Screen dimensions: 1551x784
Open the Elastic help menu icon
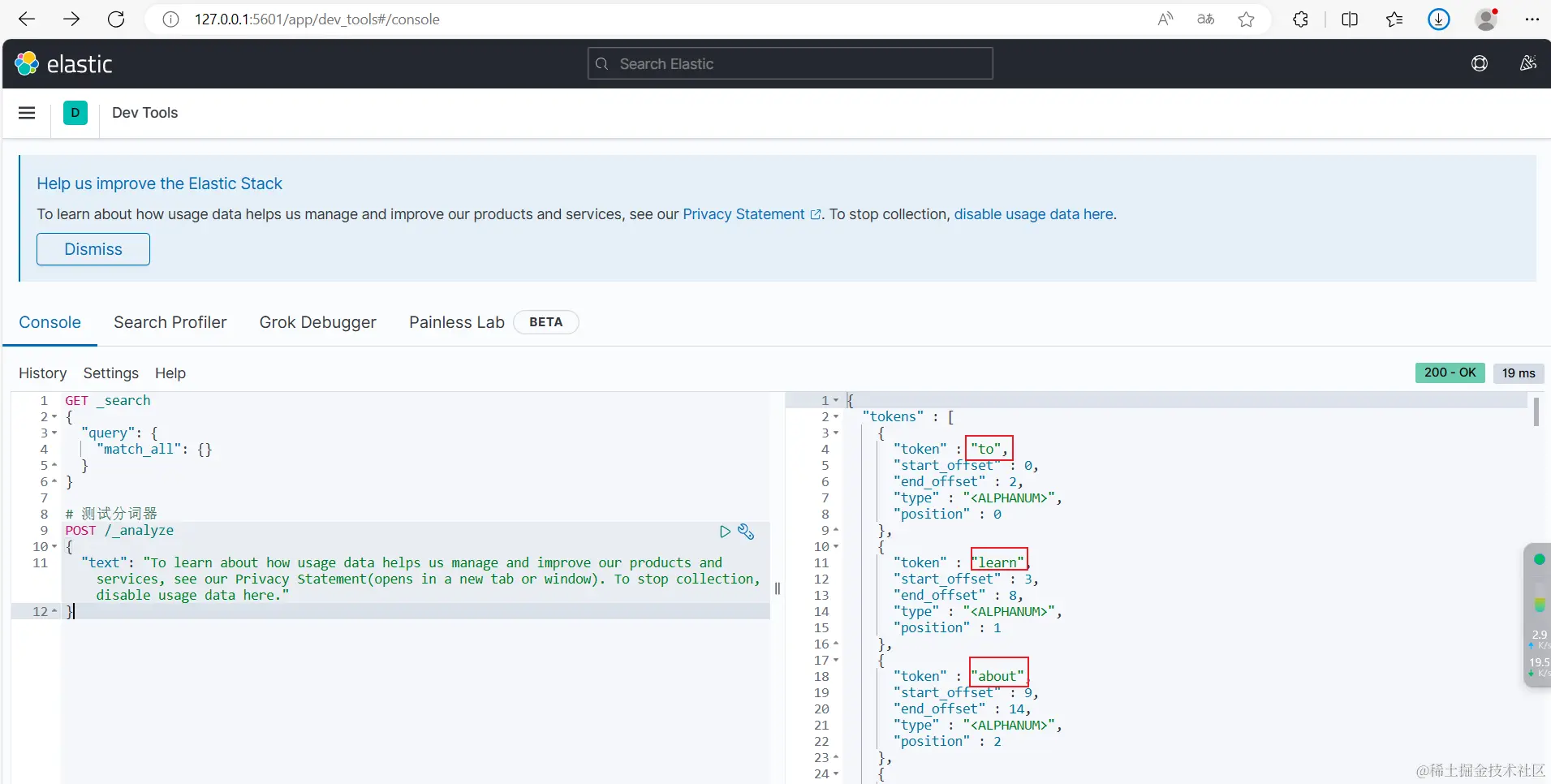[x=1480, y=63]
